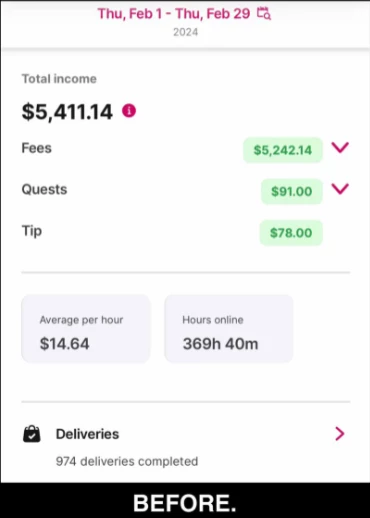This screenshot has width=370, height=518.
Task: Tap the $91.00 quests amount badge
Action: (292, 191)
